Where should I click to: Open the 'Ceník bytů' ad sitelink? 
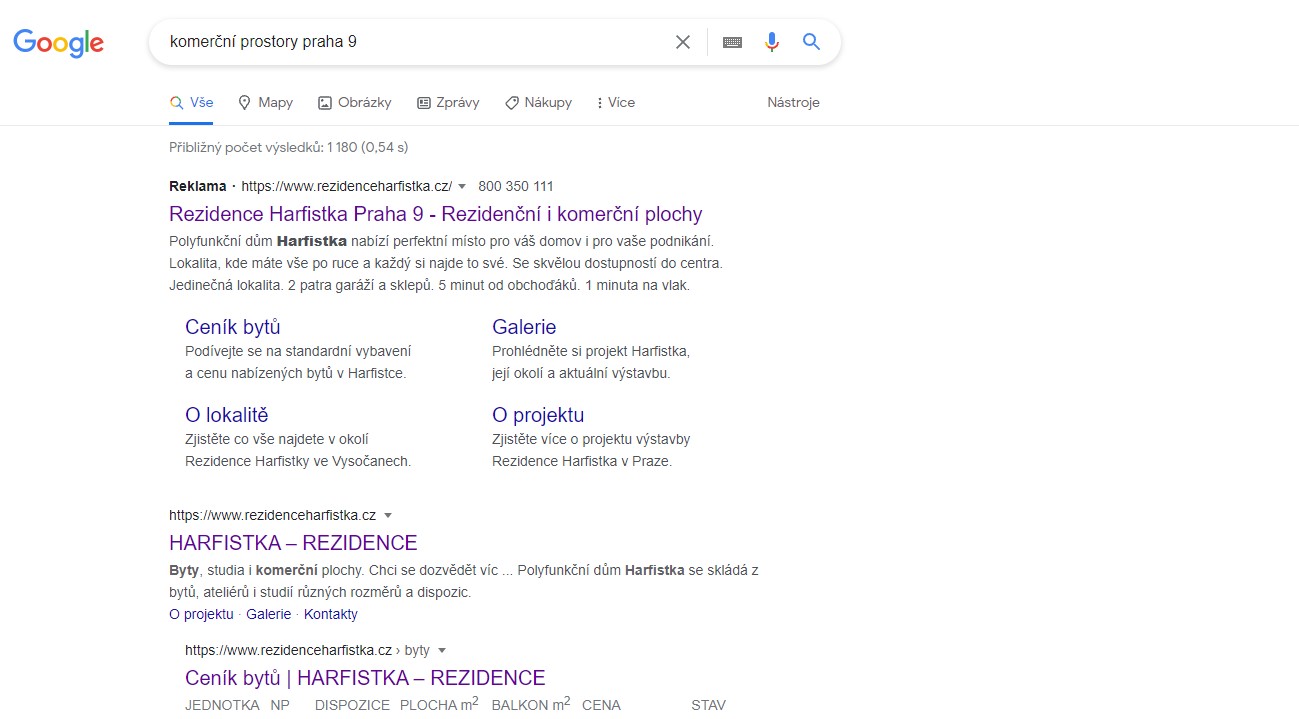pos(233,327)
